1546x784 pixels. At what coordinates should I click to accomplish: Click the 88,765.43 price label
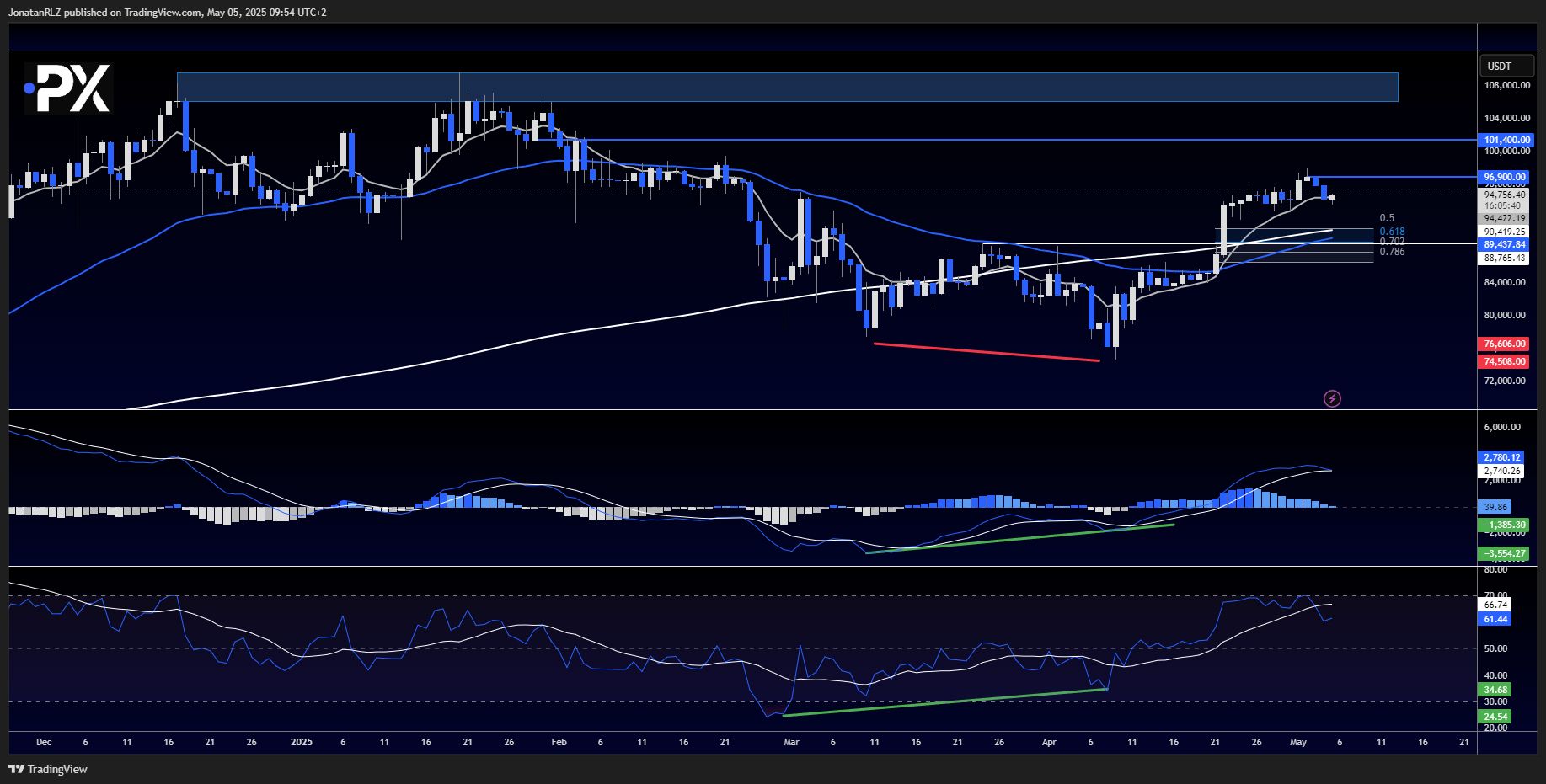pos(1505,258)
